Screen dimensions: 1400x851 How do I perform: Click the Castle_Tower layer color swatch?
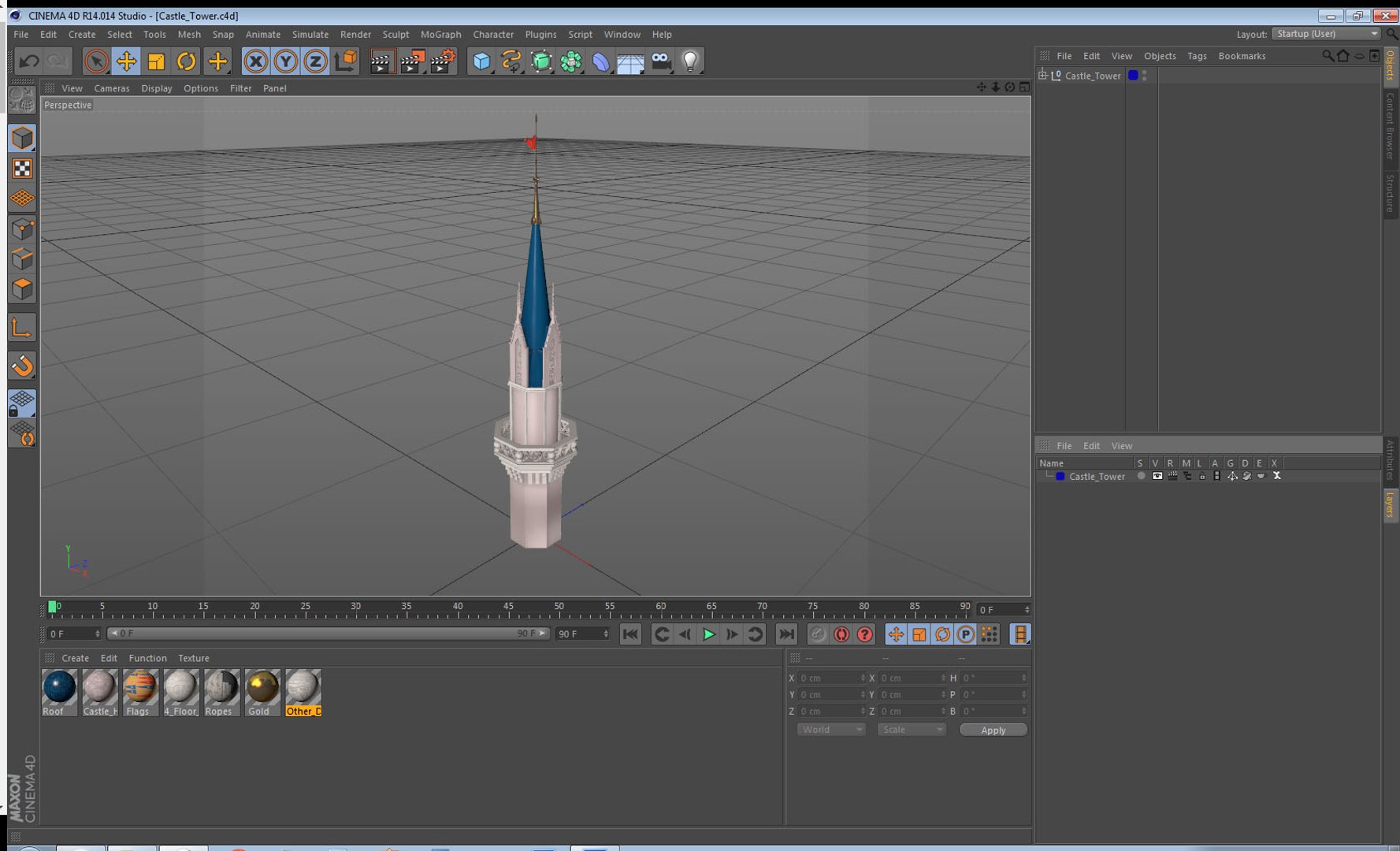(x=1060, y=476)
